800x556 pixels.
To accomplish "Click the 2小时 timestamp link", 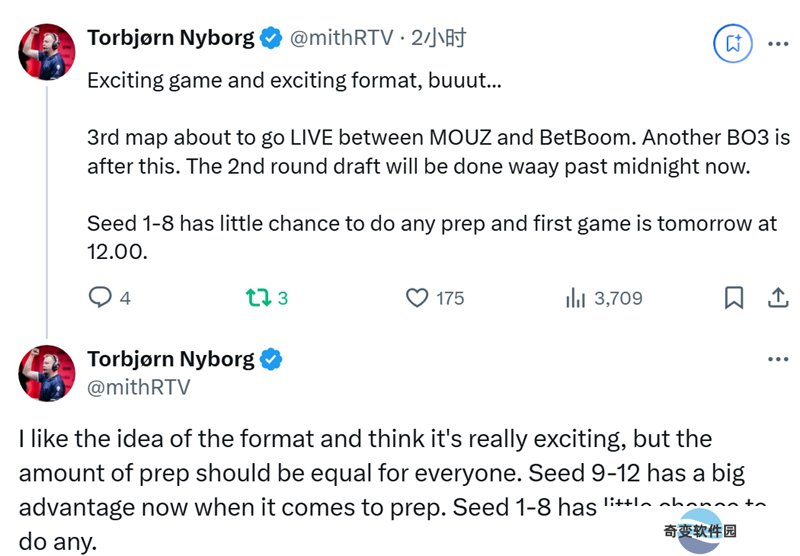I will click(x=438, y=38).
